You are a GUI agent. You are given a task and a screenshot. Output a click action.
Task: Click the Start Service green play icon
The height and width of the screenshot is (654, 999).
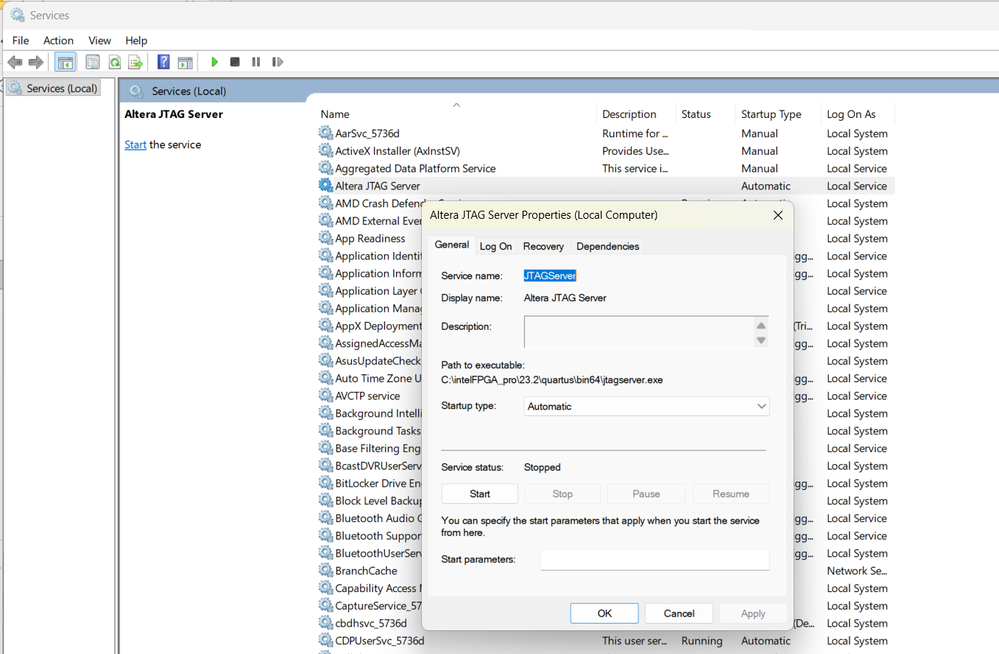point(214,62)
